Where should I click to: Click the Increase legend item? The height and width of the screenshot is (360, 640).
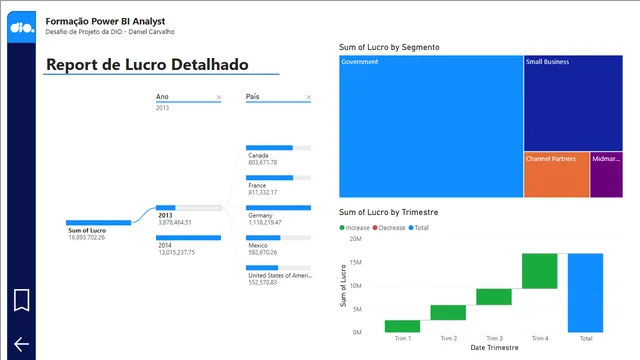coord(354,228)
